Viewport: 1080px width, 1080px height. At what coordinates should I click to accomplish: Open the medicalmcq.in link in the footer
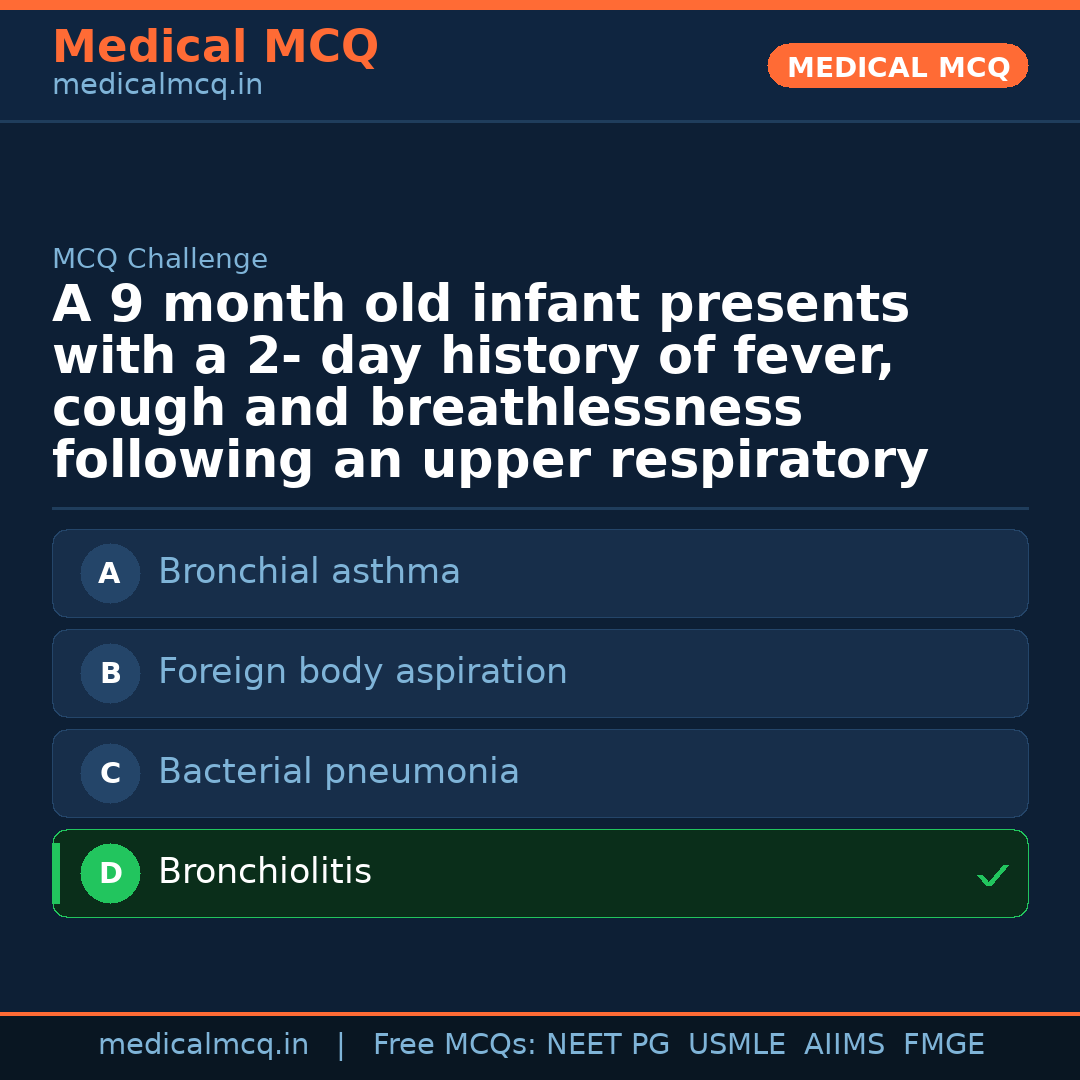(x=203, y=1045)
